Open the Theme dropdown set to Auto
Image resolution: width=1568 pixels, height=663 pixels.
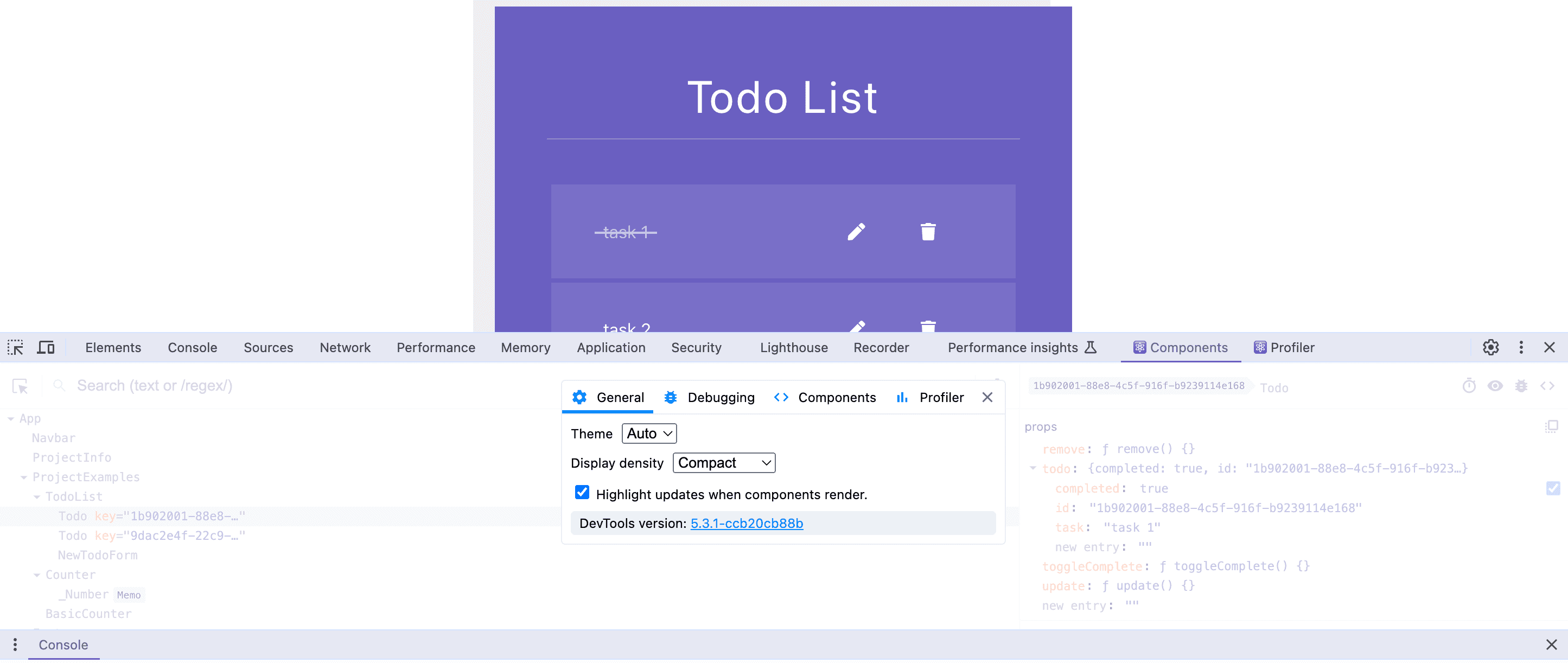click(x=649, y=433)
